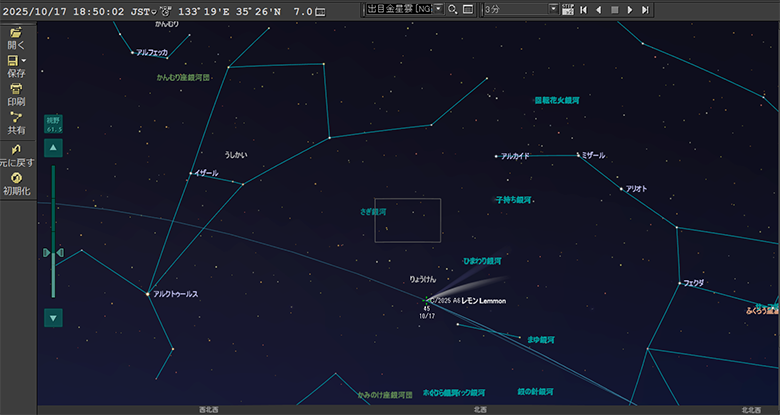Open the 3分 time step dropdown
The image size is (780, 415).
(554, 9)
